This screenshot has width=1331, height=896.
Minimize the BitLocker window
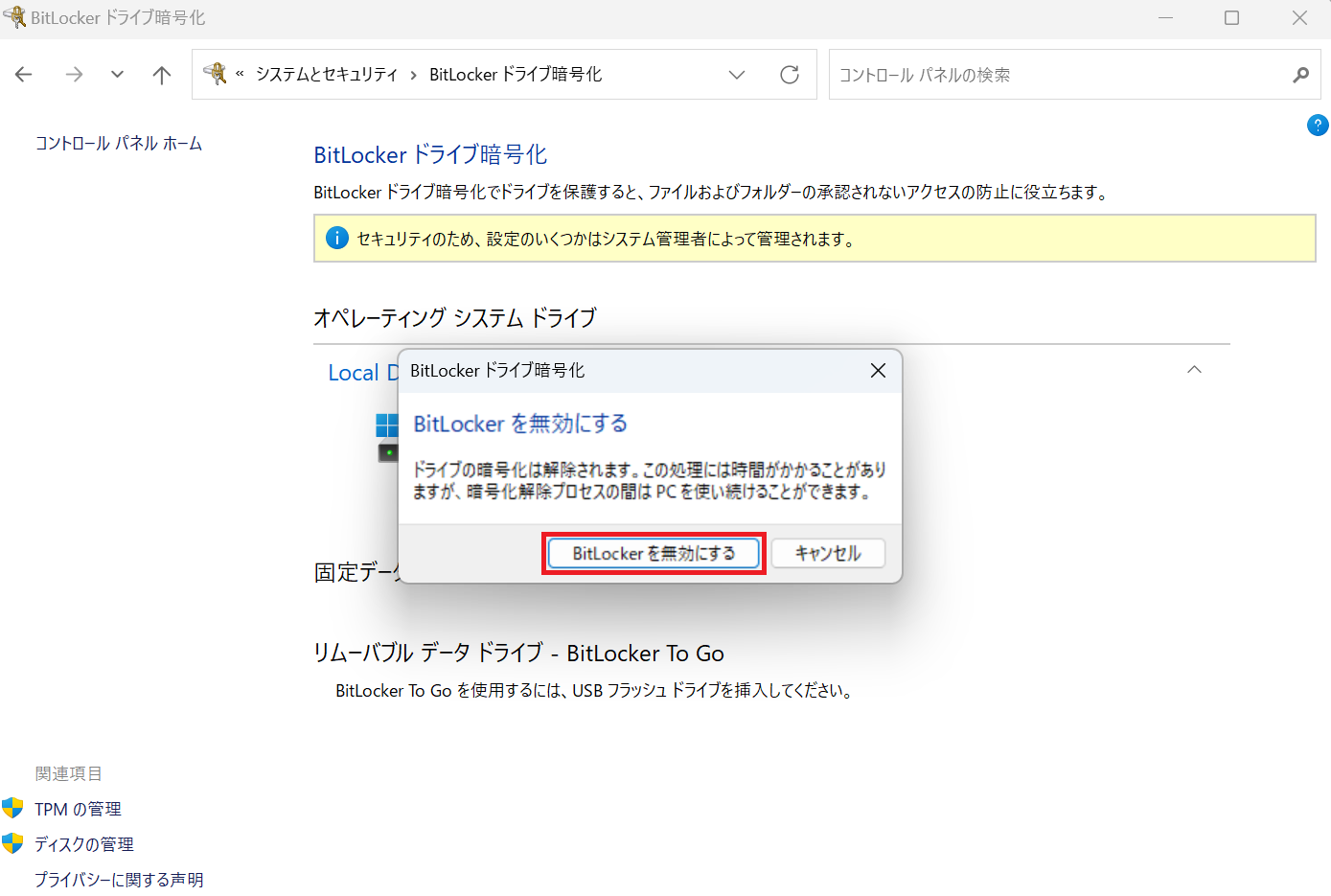click(1165, 17)
